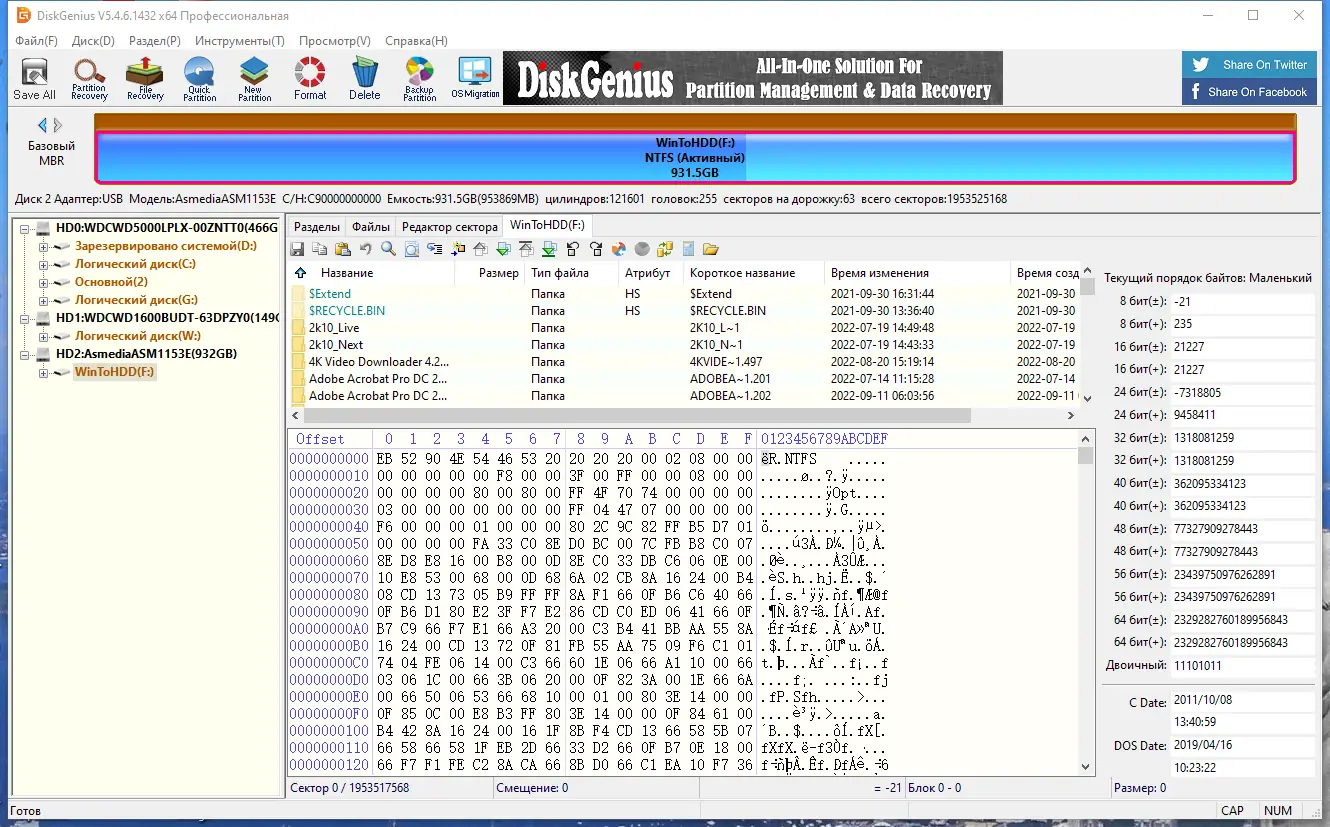Collapse the HD0 WDCWD5000LPLX disk node

26,228
